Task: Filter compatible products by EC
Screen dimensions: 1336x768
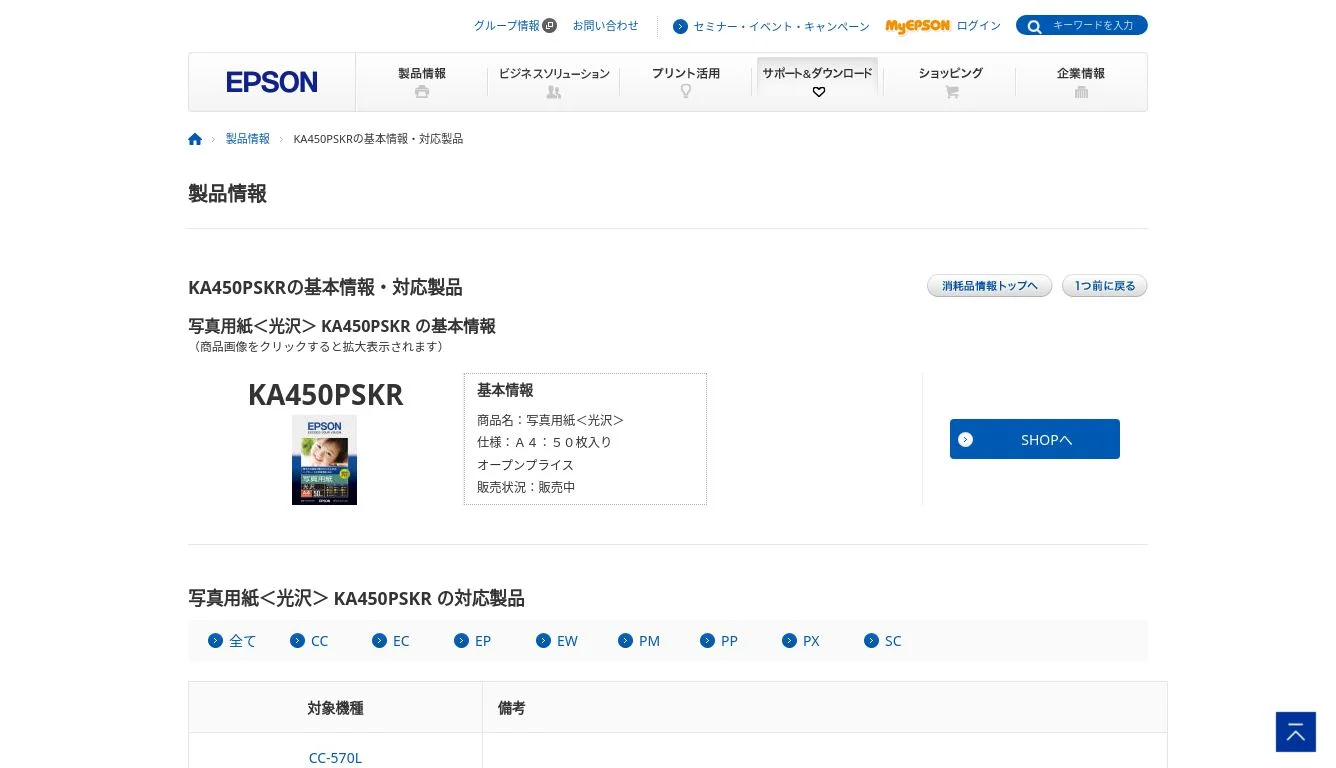Action: point(391,641)
